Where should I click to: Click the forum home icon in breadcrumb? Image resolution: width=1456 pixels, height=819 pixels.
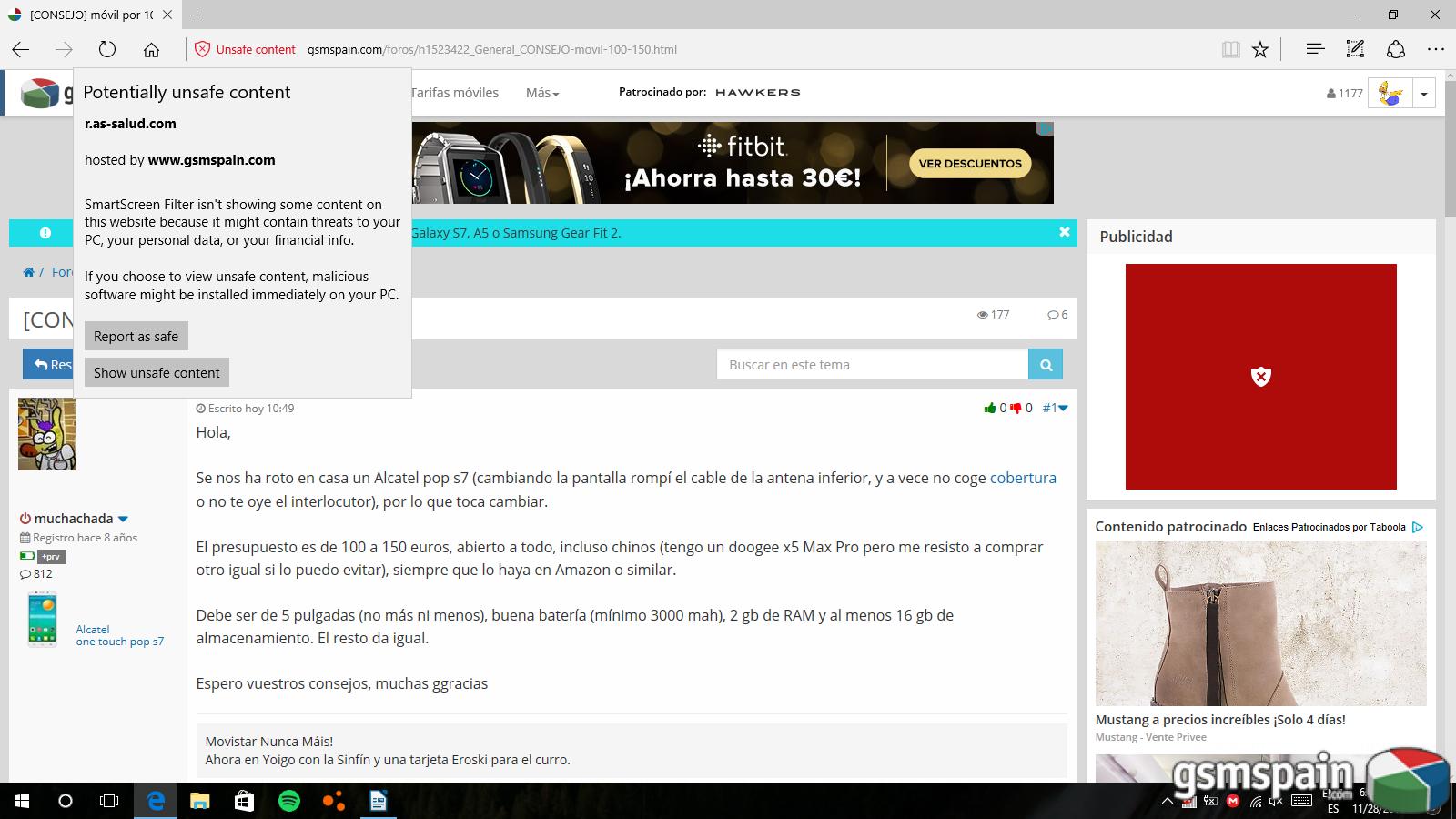[28, 272]
